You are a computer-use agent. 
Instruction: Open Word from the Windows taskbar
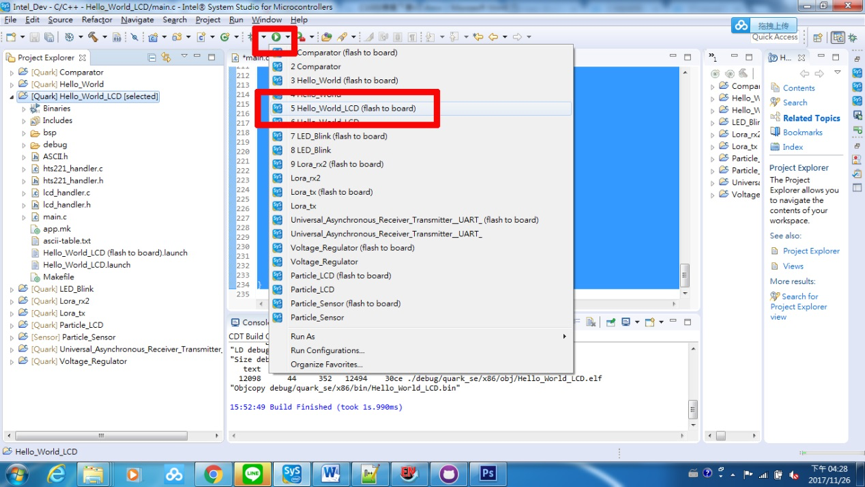331,473
